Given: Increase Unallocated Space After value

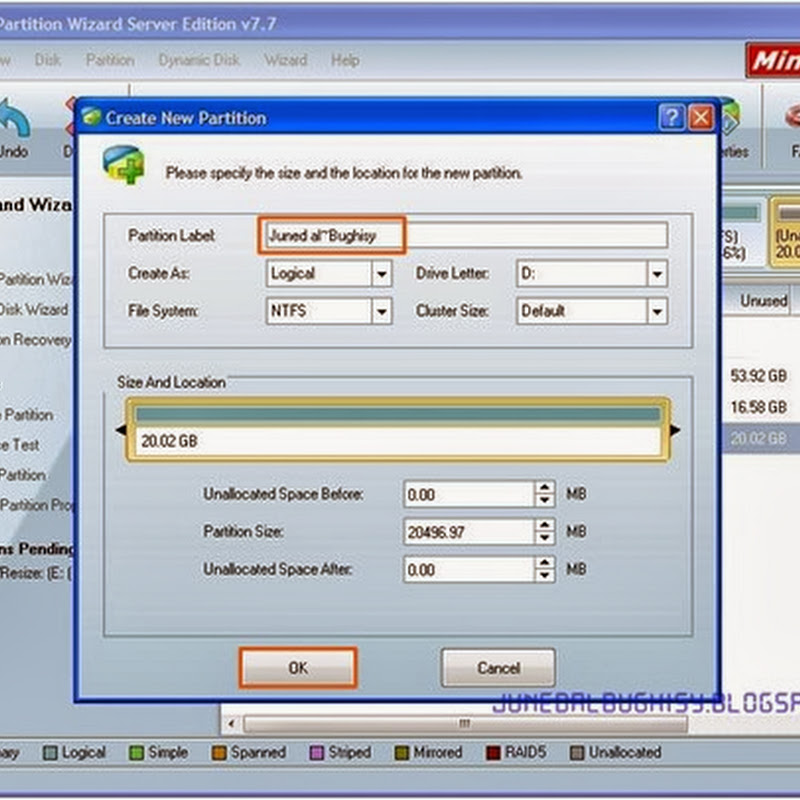Looking at the screenshot, I should 544,563.
